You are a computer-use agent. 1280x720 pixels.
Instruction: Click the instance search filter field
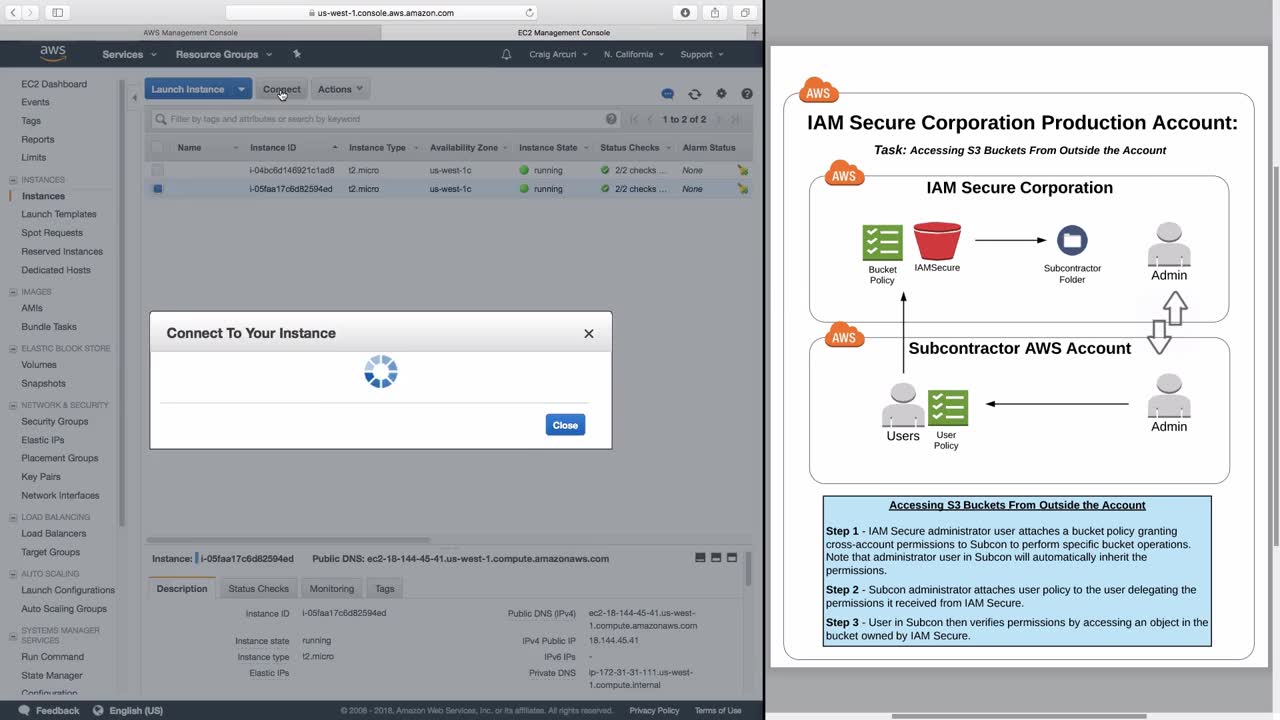[385, 119]
